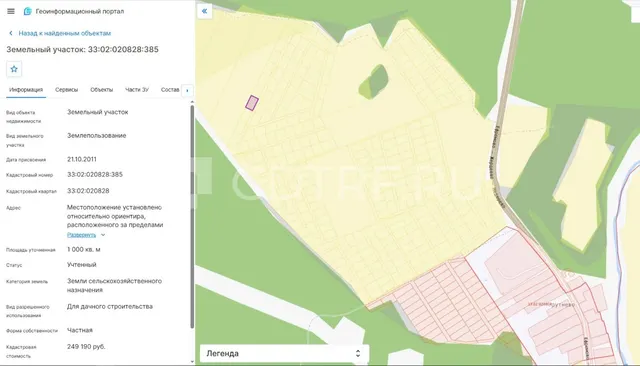Click the cadastral cost 249 190 руб.
The height and width of the screenshot is (366, 640).
click(x=86, y=346)
